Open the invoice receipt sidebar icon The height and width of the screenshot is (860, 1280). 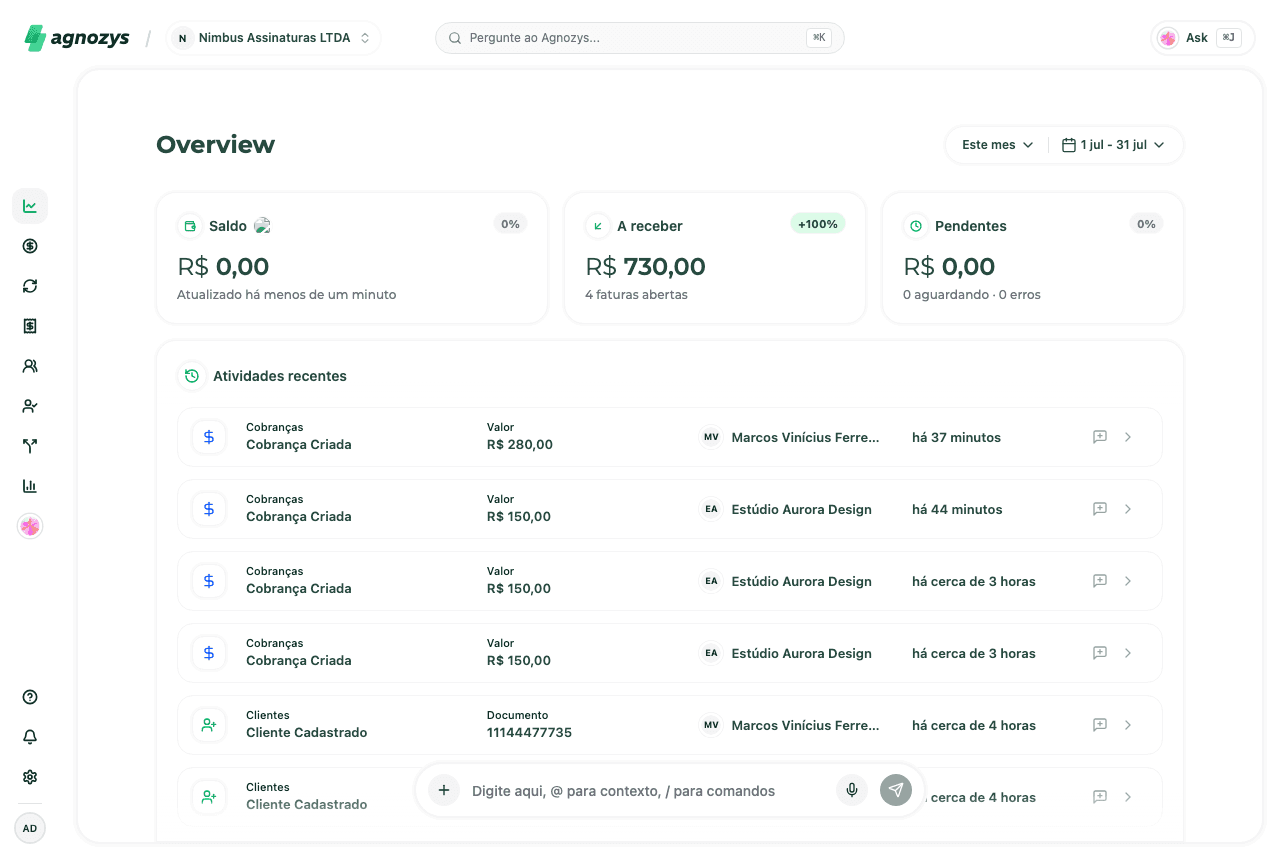point(30,326)
